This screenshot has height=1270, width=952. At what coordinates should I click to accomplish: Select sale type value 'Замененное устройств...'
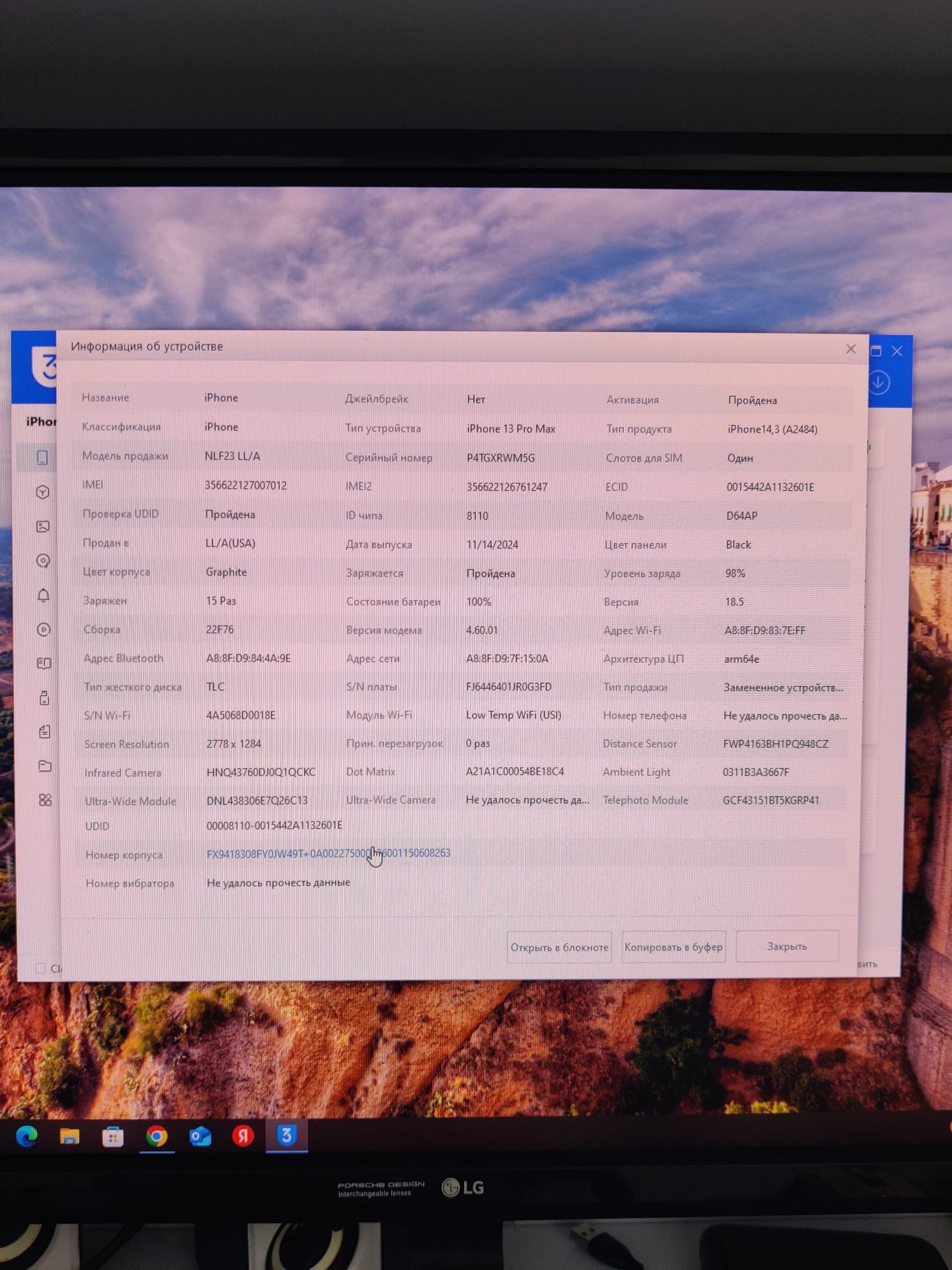pyautogui.click(x=783, y=688)
